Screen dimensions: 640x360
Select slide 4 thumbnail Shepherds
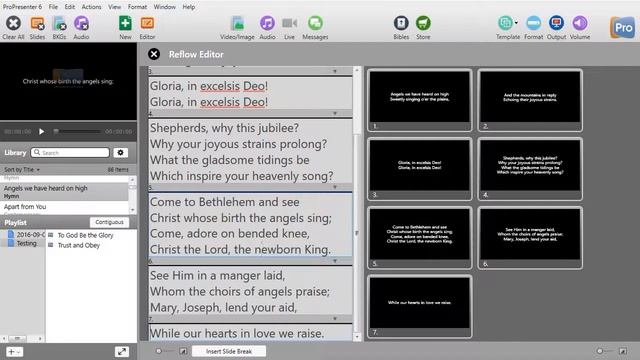coord(530,169)
